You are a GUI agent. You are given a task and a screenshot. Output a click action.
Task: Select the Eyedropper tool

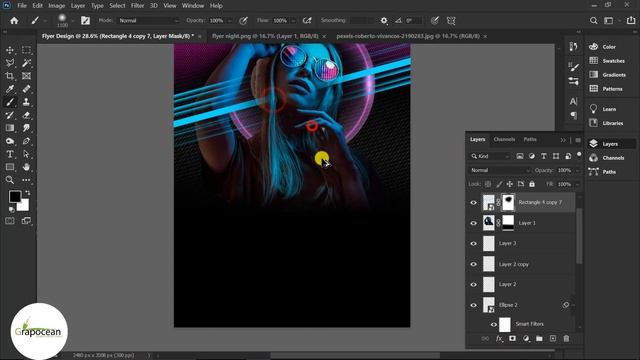pos(10,89)
